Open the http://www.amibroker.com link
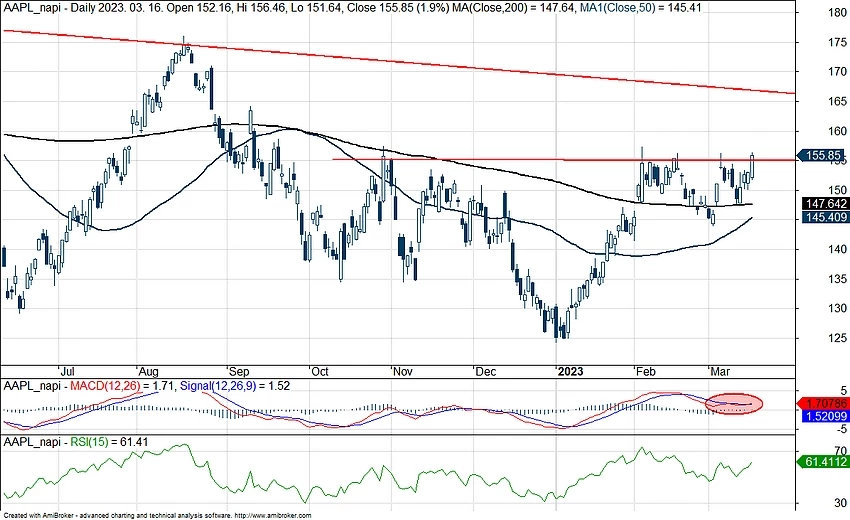 (x=273, y=516)
